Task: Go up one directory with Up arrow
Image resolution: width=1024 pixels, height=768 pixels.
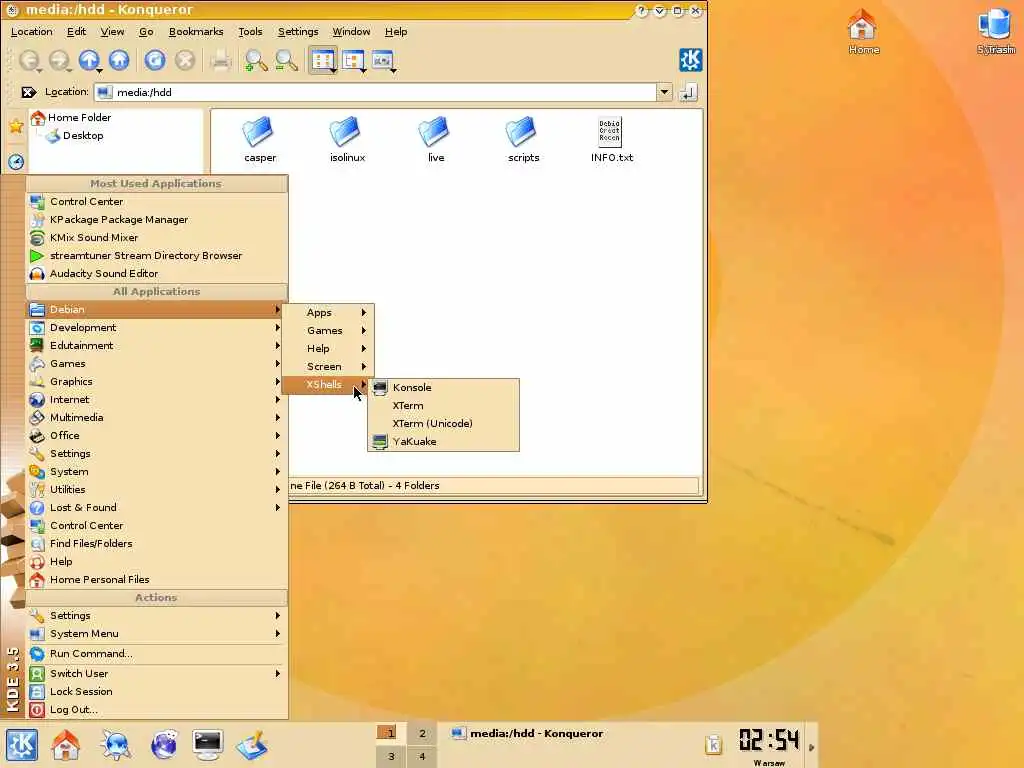Action: coord(89,61)
